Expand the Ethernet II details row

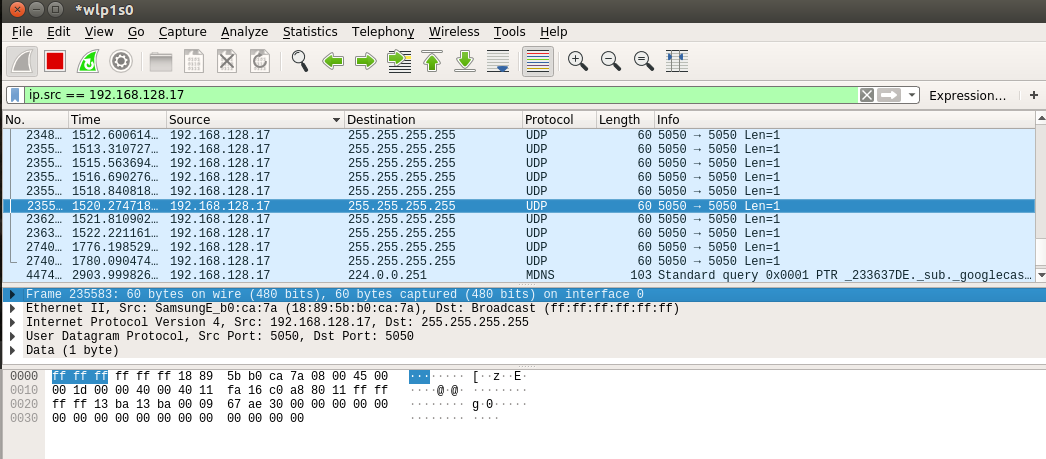pos(12,308)
